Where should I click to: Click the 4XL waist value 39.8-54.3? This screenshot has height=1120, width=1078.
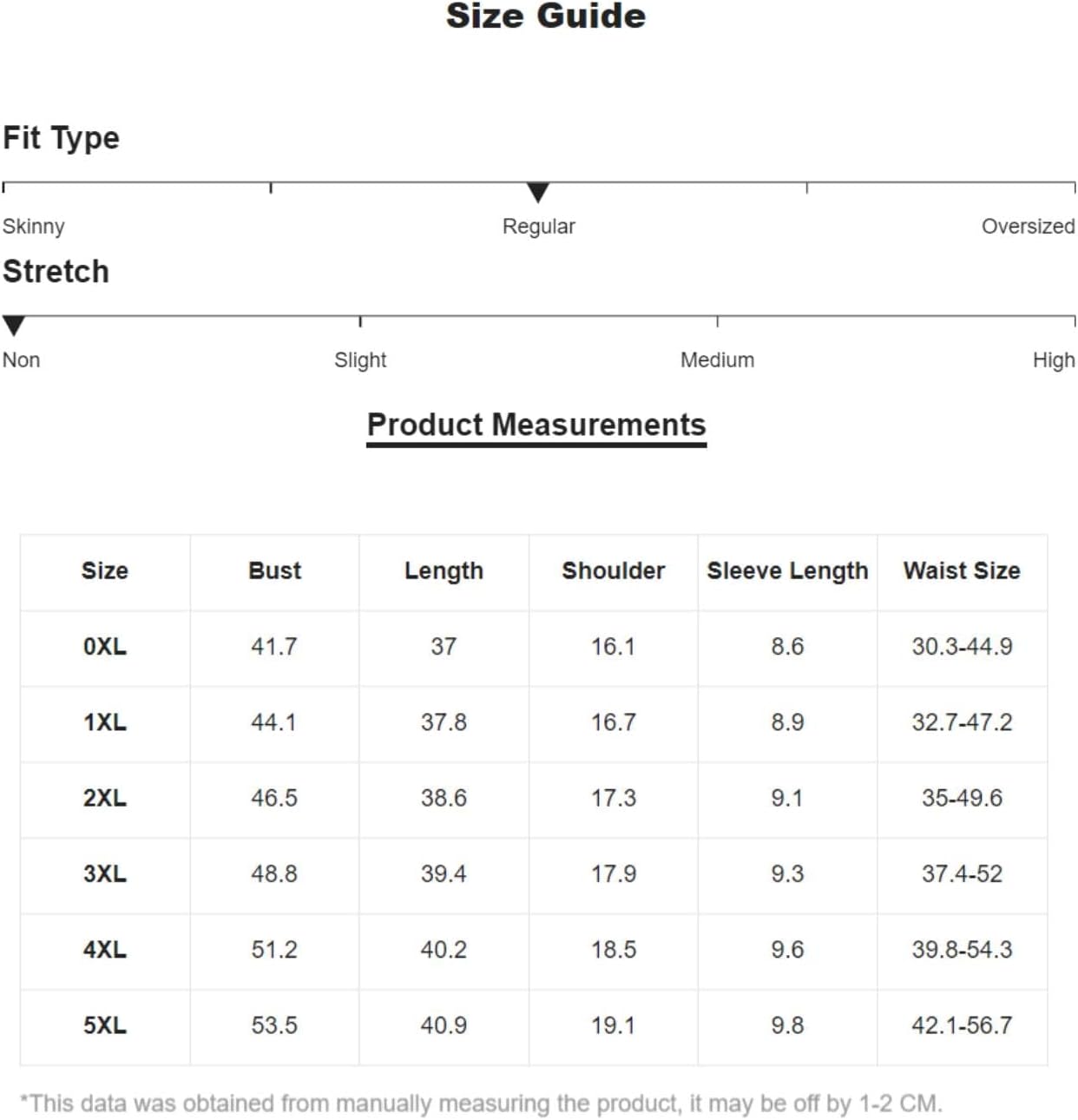pos(962,950)
